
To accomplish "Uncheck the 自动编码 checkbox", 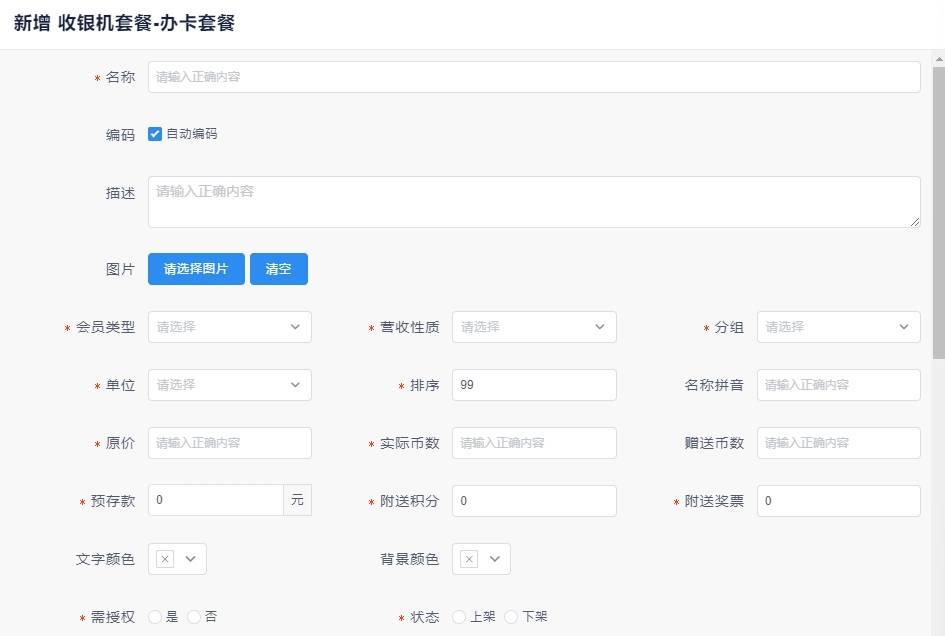I will point(155,134).
